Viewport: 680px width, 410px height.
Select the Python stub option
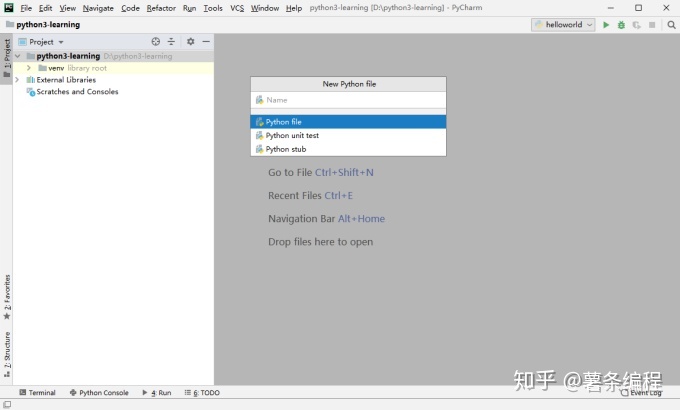pos(348,149)
